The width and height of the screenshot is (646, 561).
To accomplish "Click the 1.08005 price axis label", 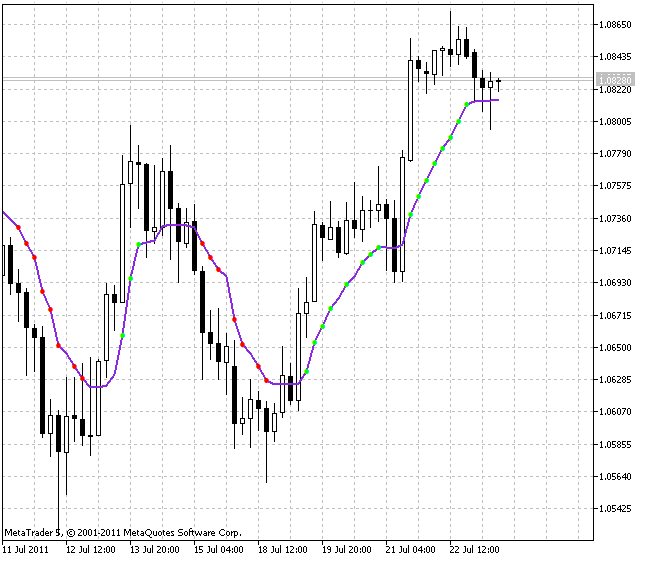I will coord(615,122).
